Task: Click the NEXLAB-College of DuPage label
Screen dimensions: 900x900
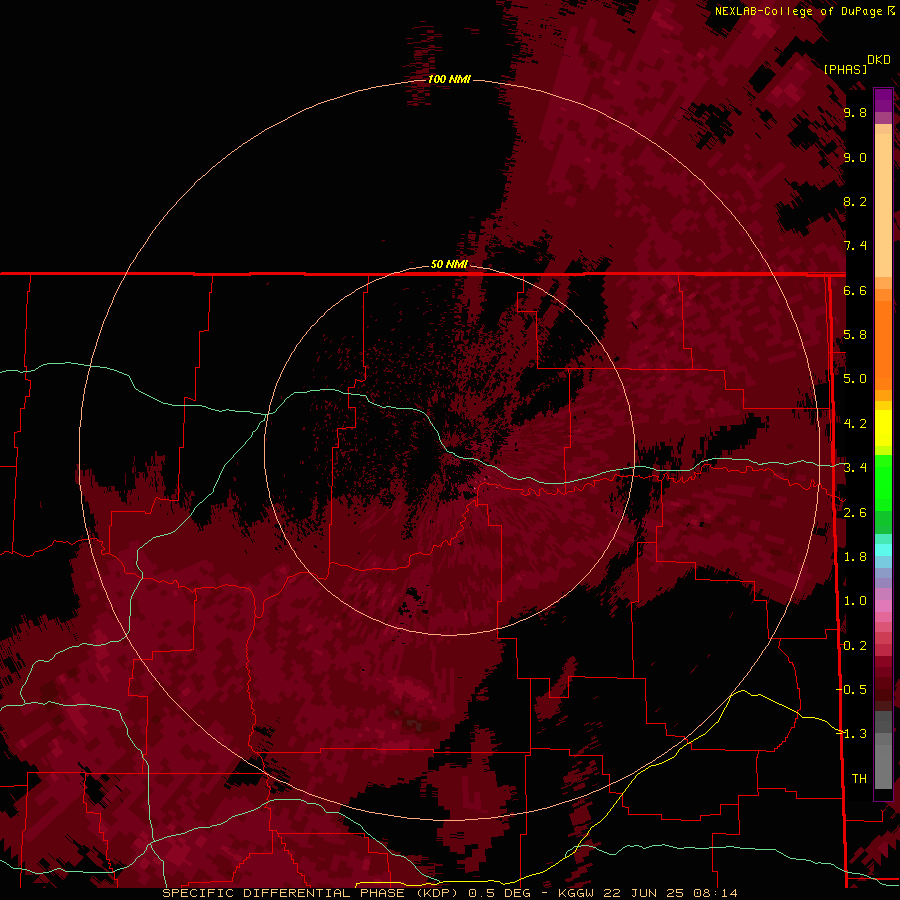Action: [x=798, y=11]
